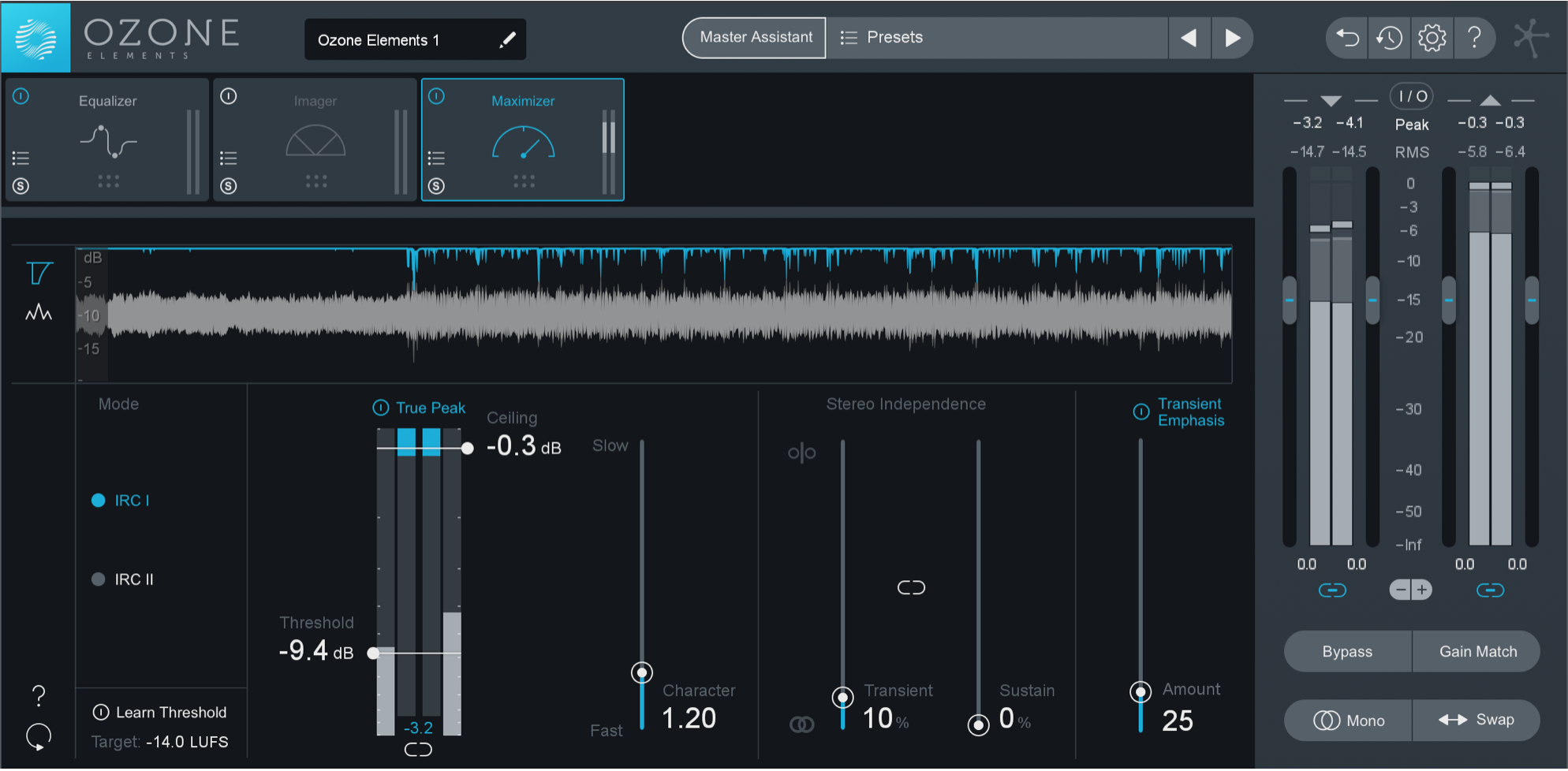Select the Imager dial icon

point(315,140)
